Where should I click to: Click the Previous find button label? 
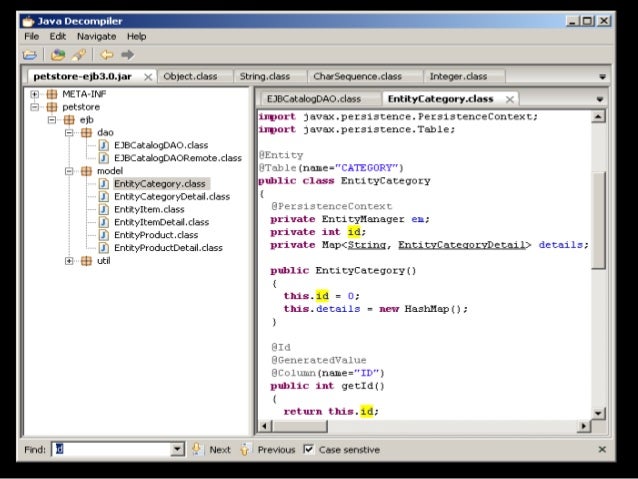pyautogui.click(x=276, y=450)
